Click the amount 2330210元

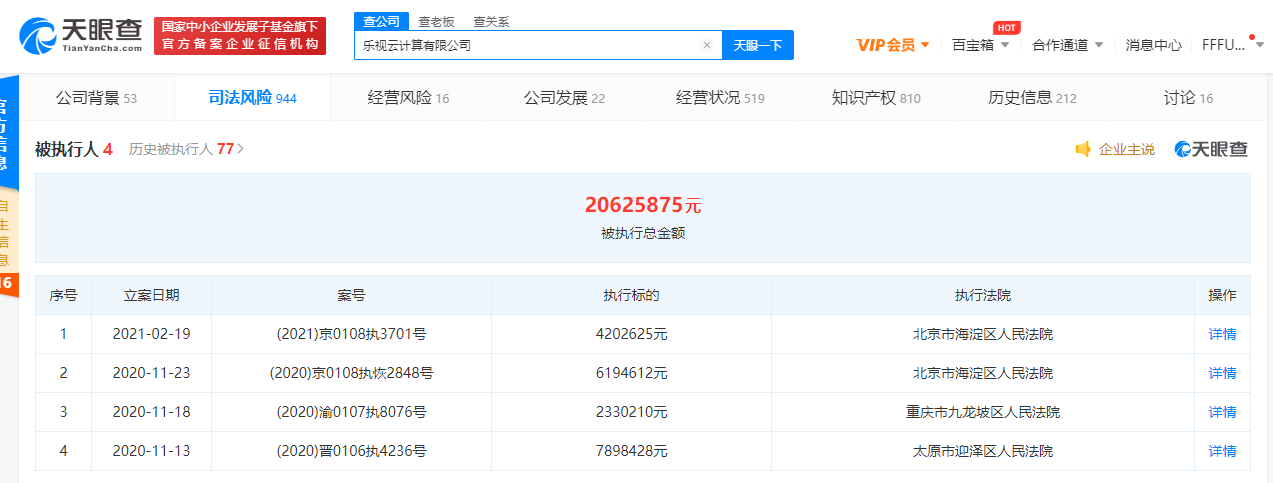(x=631, y=412)
